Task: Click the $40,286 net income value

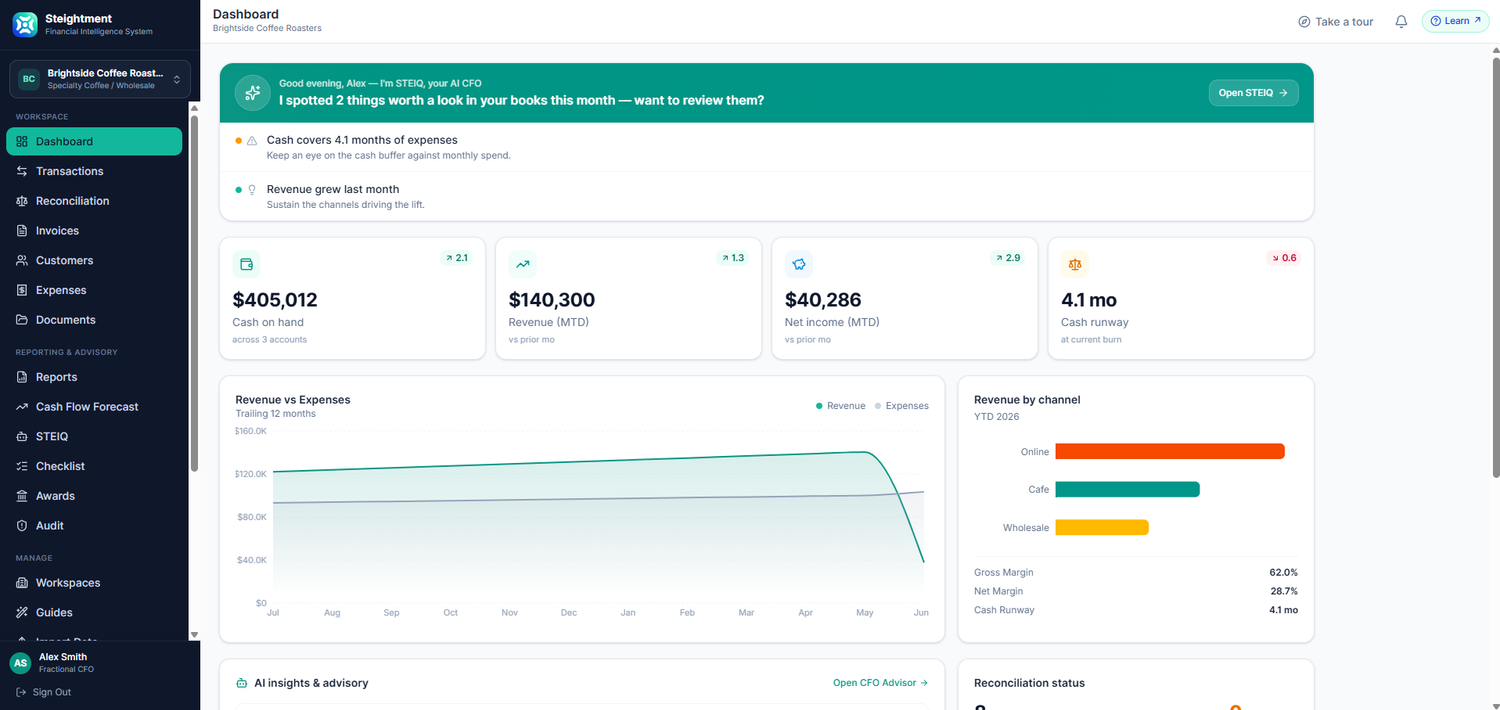Action: 823,300
